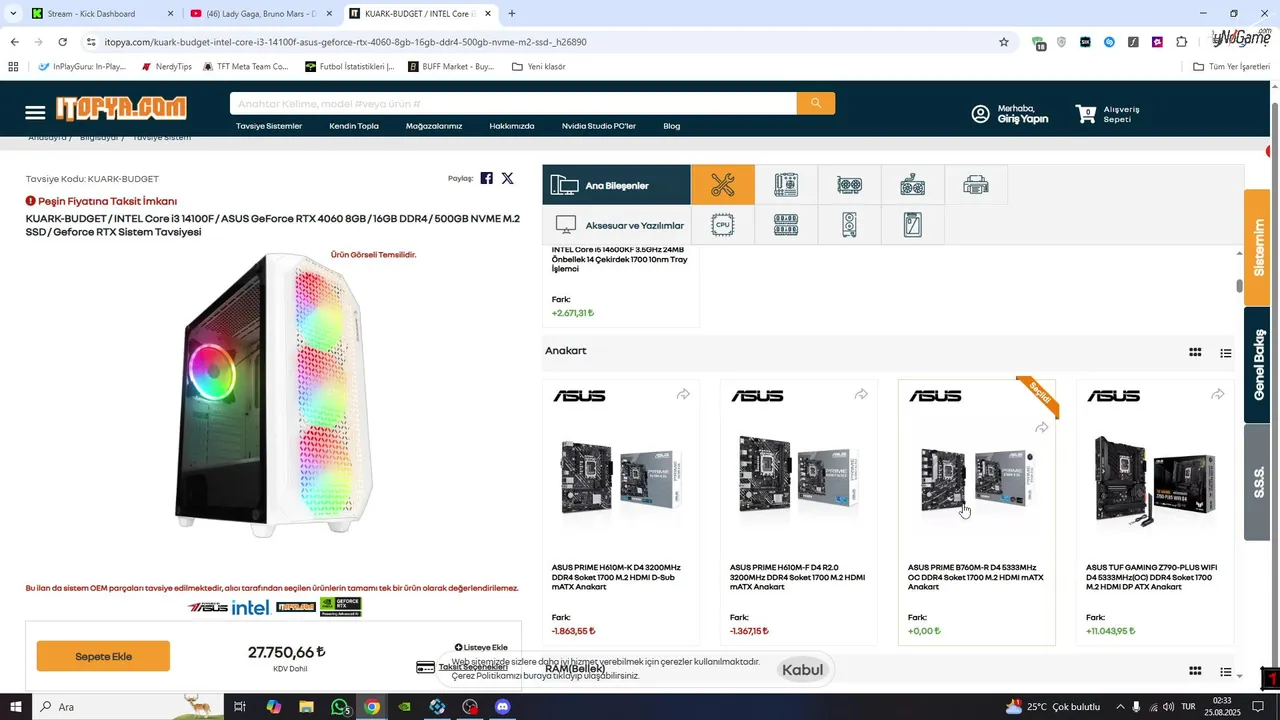Select the ASUS TUF GAMING Z790-PLUS WIFI thumbnail
Viewport: 1280px width, 720px height.
pos(1154,480)
